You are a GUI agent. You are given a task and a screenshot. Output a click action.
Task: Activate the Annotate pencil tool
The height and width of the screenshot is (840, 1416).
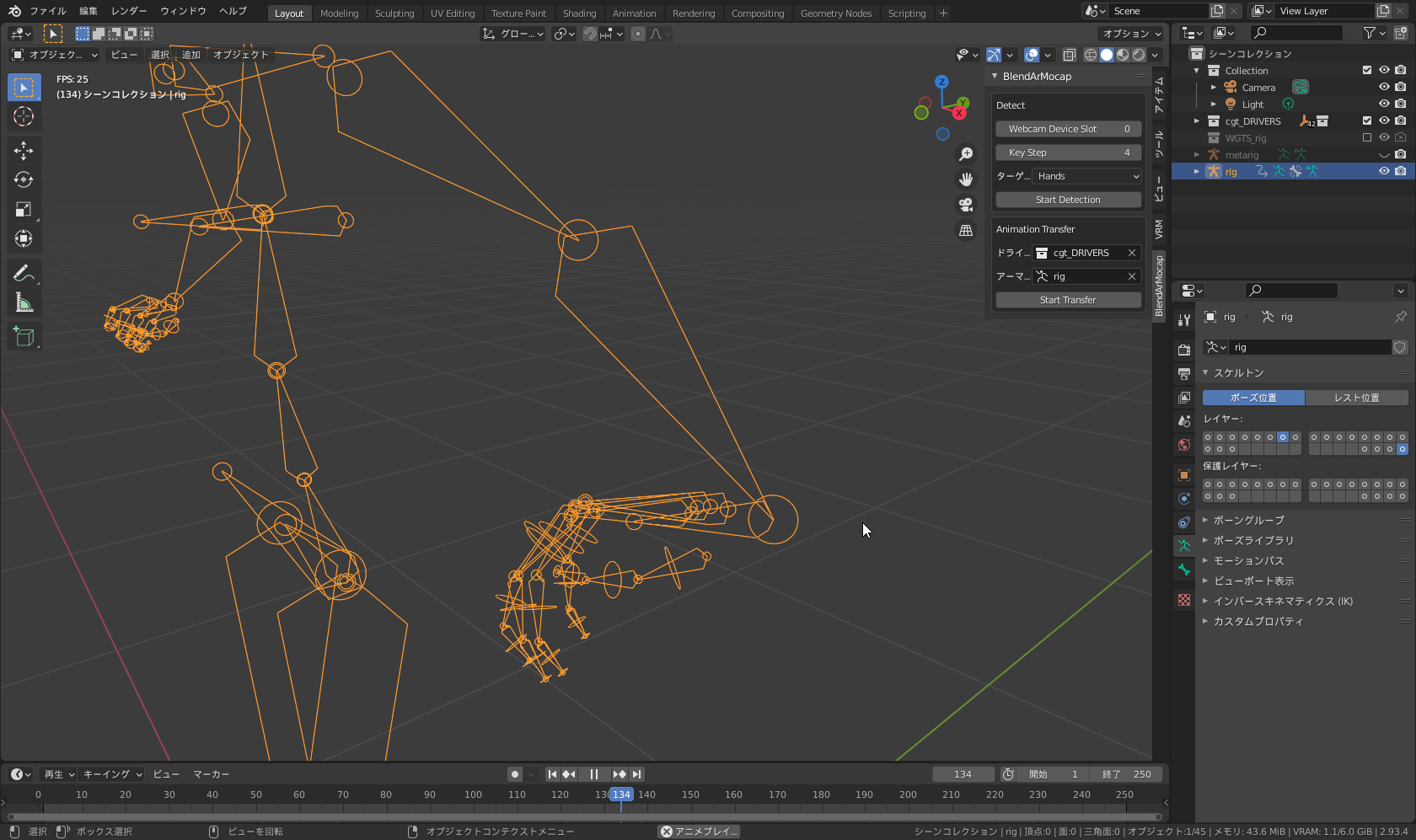click(24, 273)
